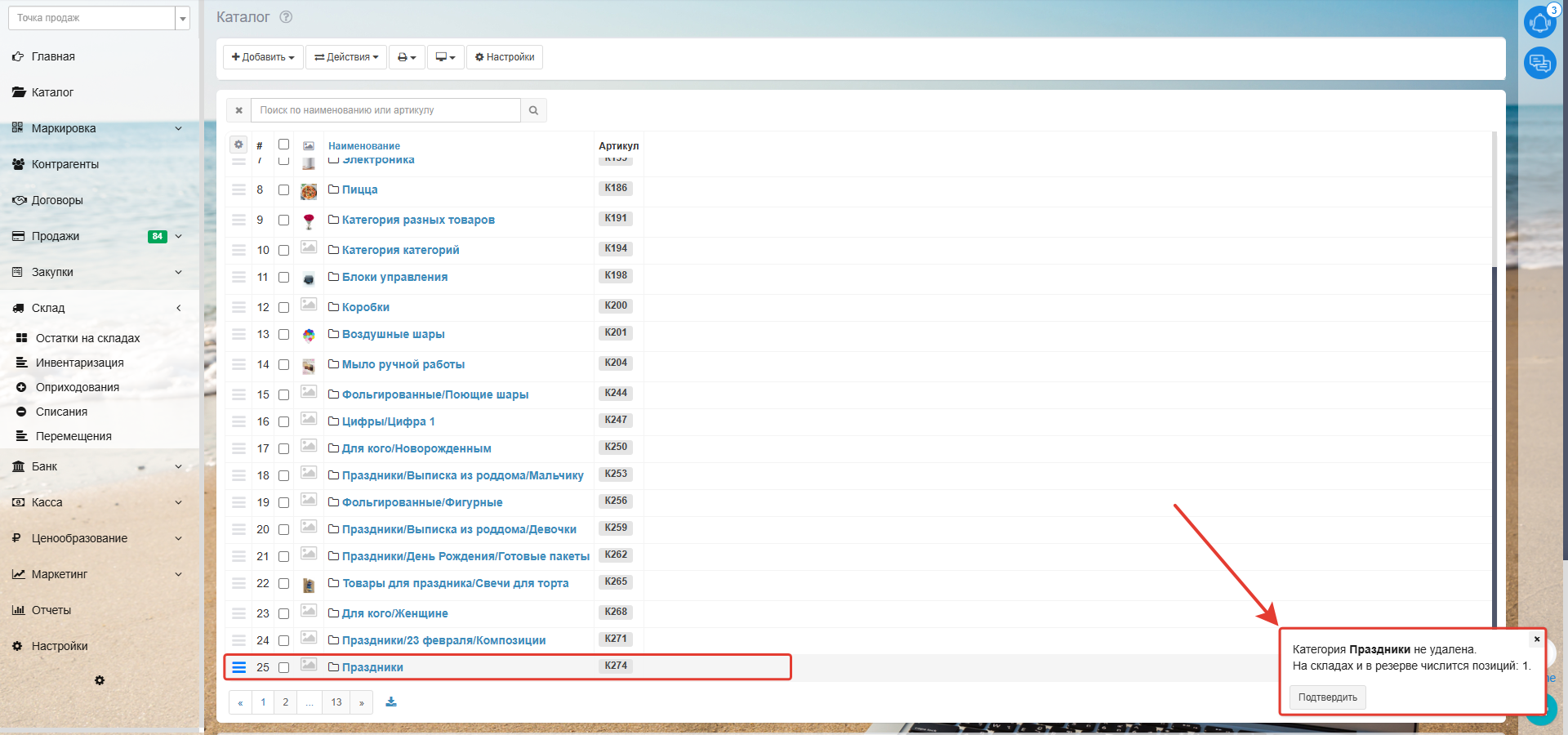Open the Добавить dropdown
This screenshot has width=1568, height=735.
pos(263,57)
